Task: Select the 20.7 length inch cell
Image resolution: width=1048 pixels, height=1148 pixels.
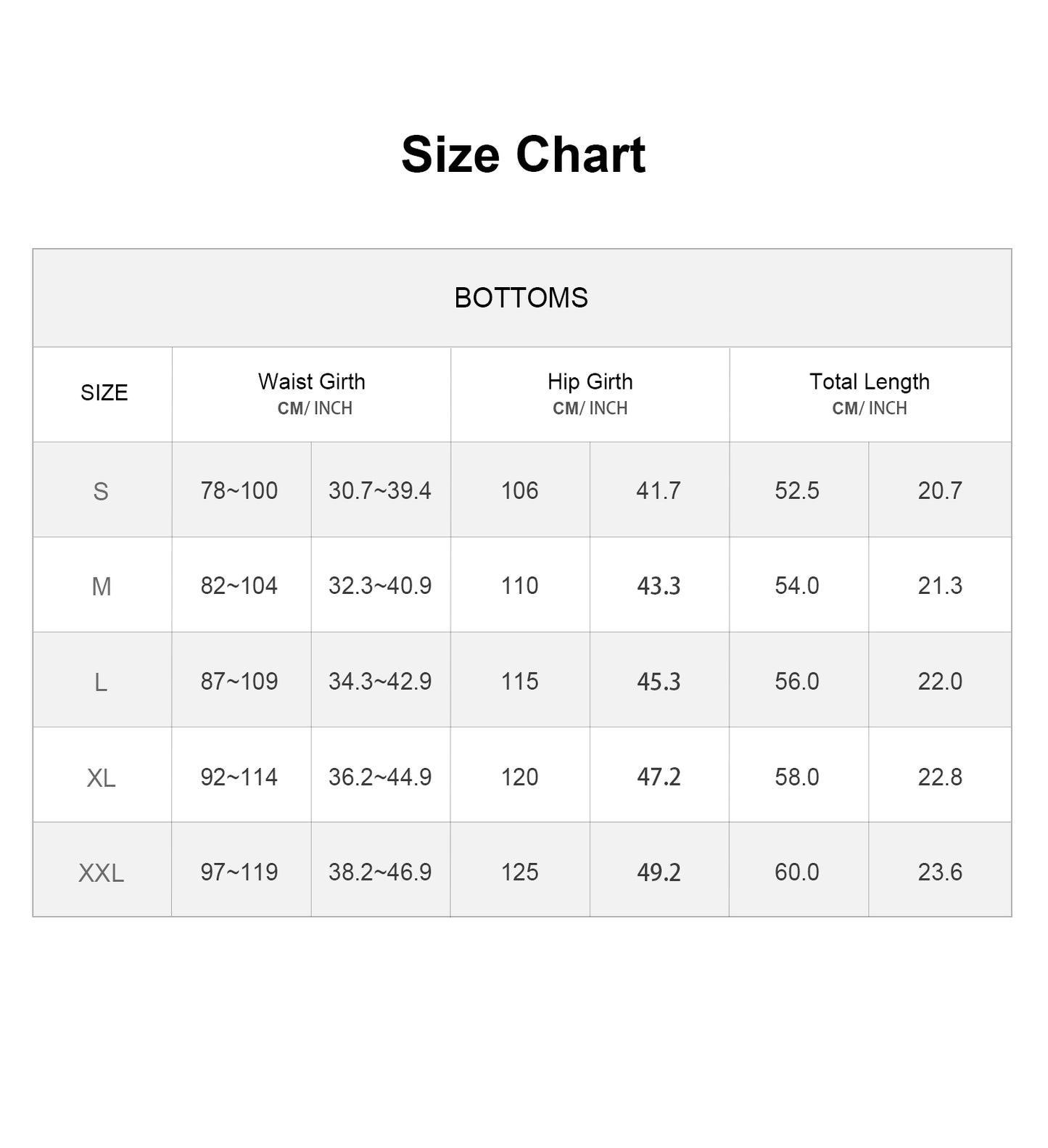Action: tap(940, 491)
